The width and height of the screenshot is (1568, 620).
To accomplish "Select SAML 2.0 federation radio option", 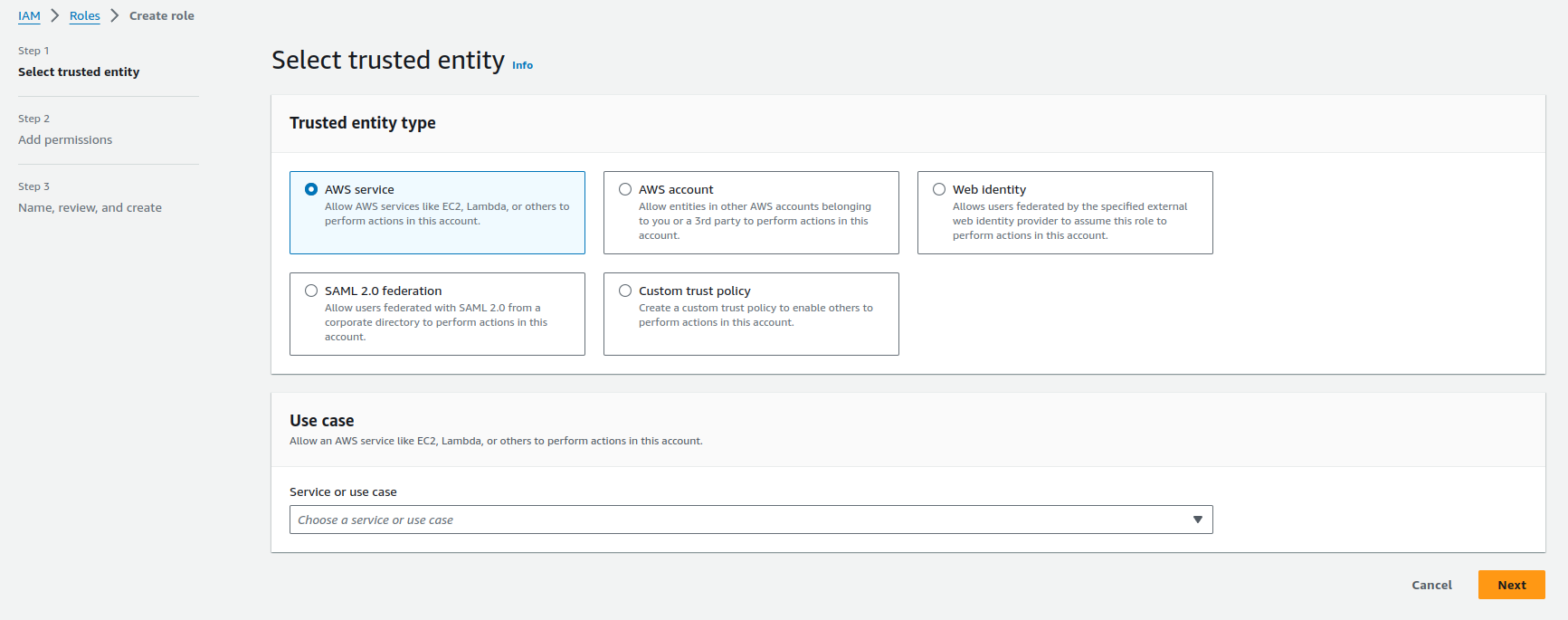I will 311,291.
